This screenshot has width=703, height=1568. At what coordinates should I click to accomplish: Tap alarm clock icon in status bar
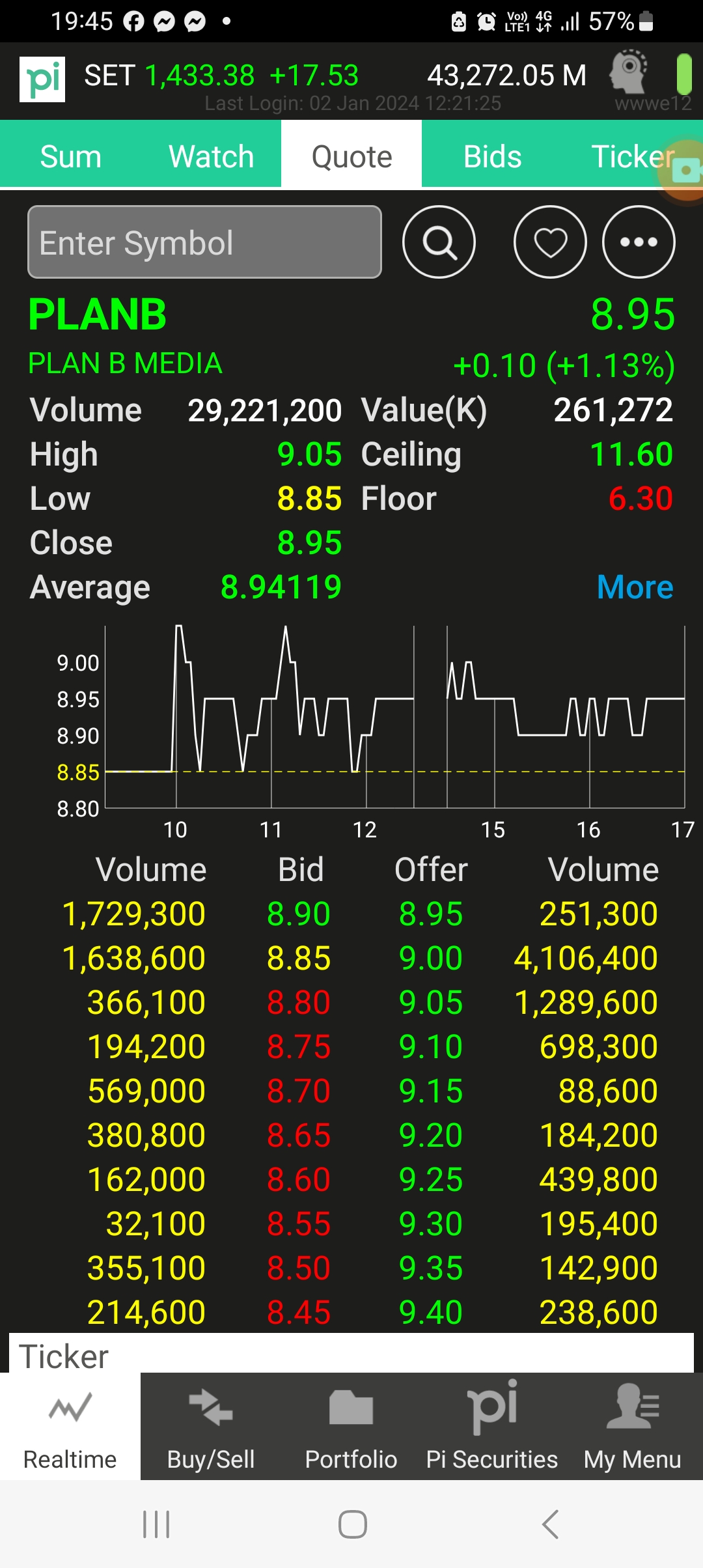[x=486, y=21]
